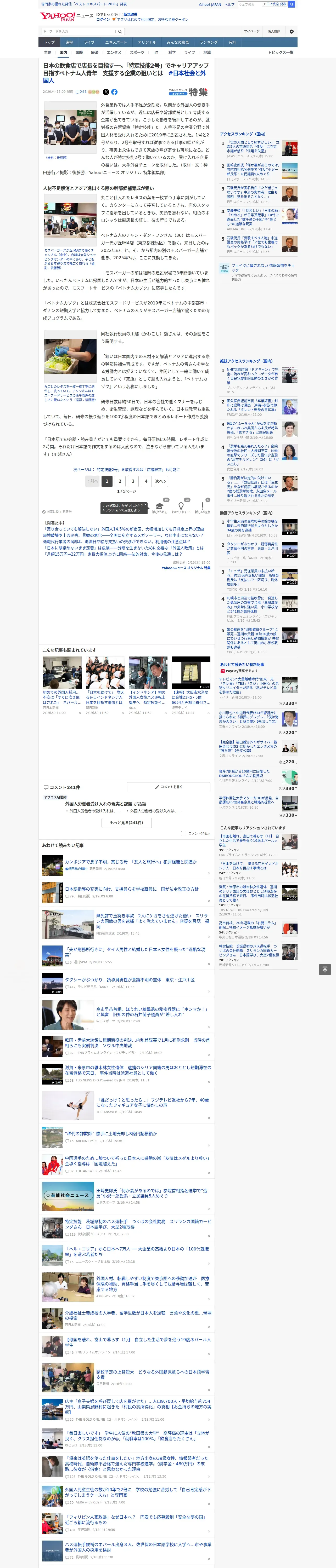
Task: Open the group staff photo at the article top
Action: click(70, 127)
